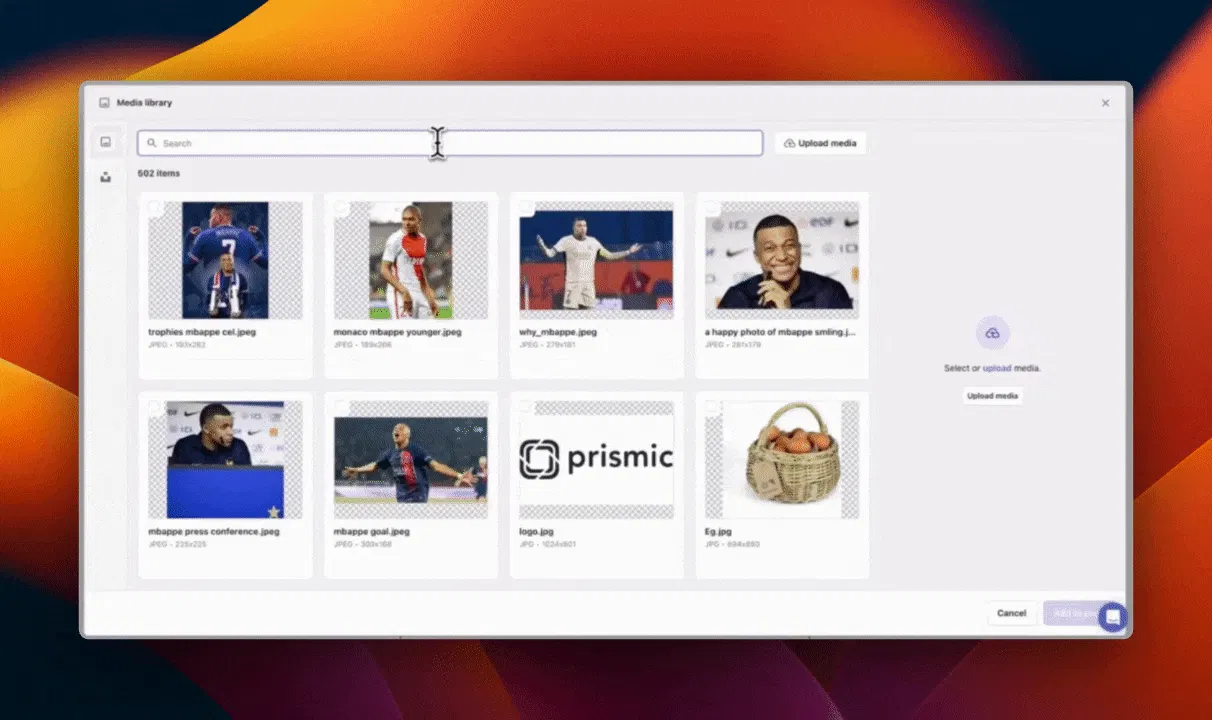Close the Media library dialog with the X

[x=1105, y=103]
